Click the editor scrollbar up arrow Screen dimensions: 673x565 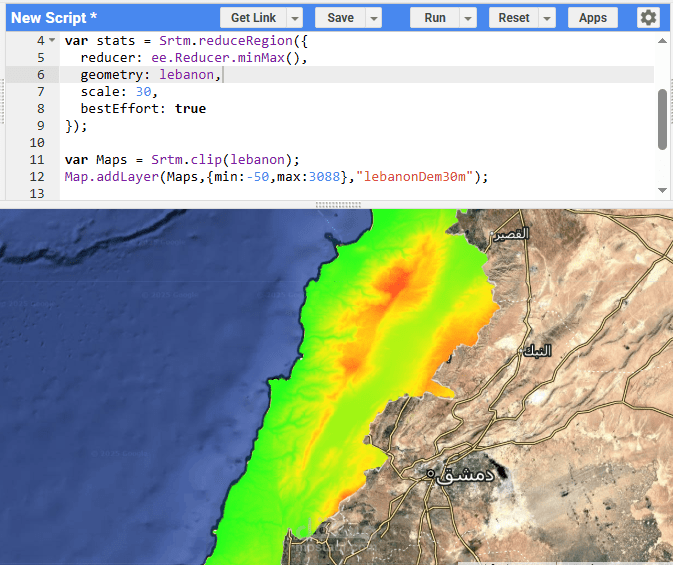point(662,41)
